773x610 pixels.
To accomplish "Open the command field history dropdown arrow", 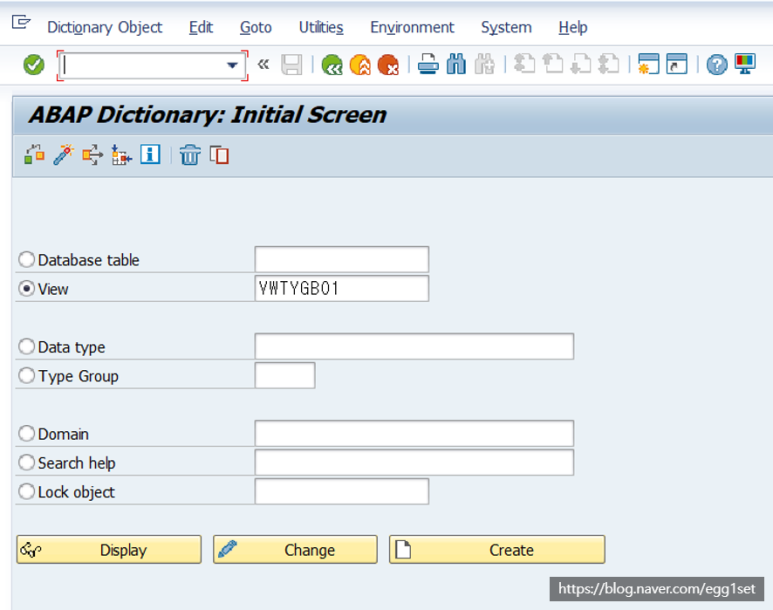I will click(232, 65).
